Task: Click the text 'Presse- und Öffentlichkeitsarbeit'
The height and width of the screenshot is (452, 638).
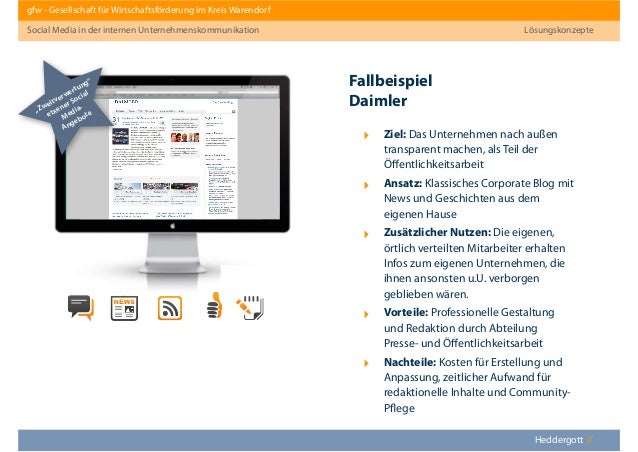Action: tap(463, 343)
